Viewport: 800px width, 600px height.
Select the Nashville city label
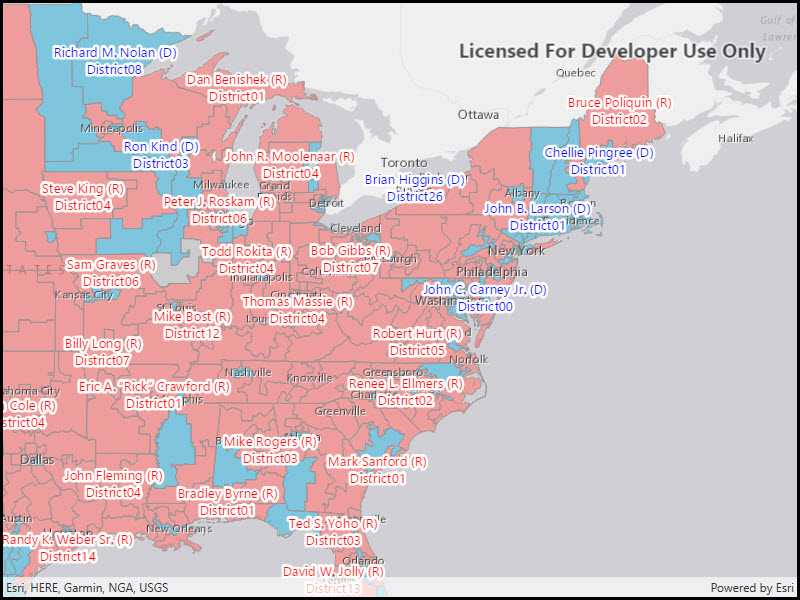[248, 372]
